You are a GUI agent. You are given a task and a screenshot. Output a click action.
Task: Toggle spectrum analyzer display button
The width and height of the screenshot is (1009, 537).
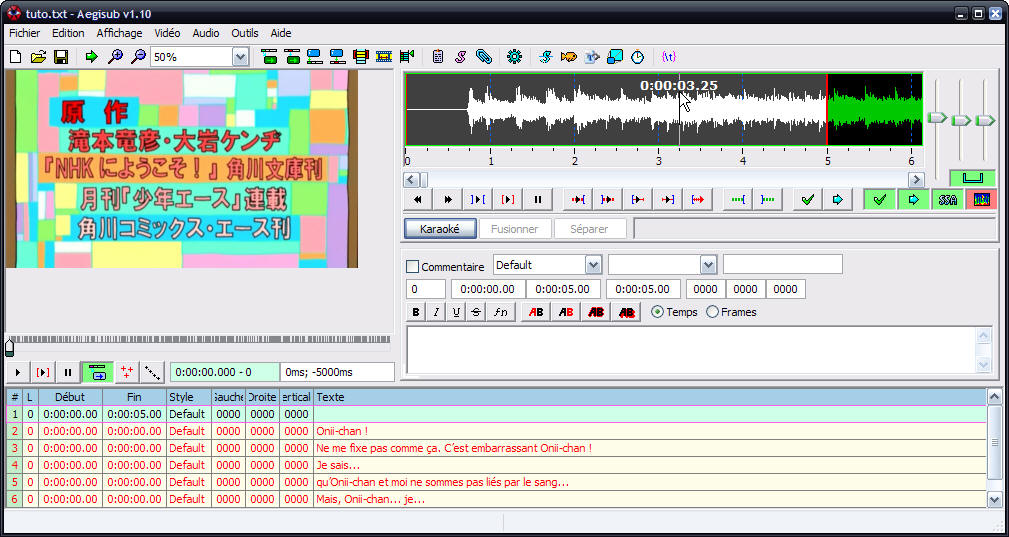coord(981,199)
